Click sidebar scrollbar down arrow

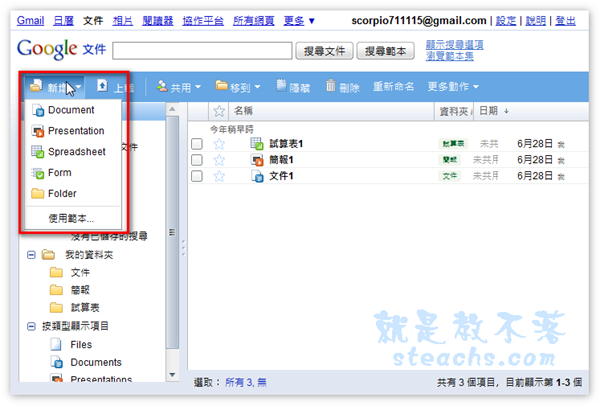(172, 375)
